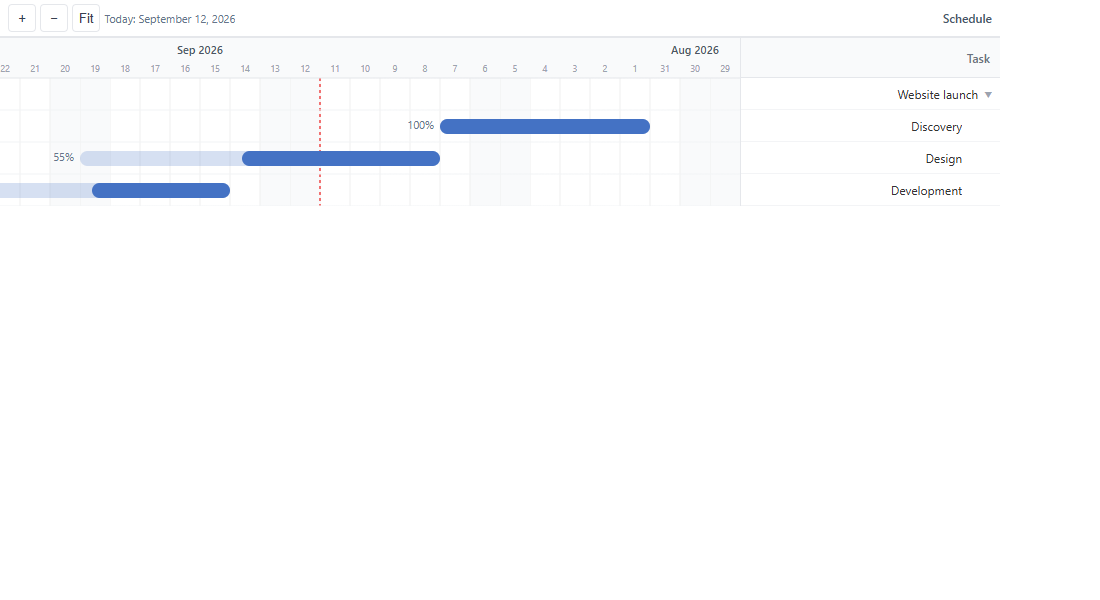The image size is (1100, 600).
Task: Select the Design task name
Action: (944, 159)
